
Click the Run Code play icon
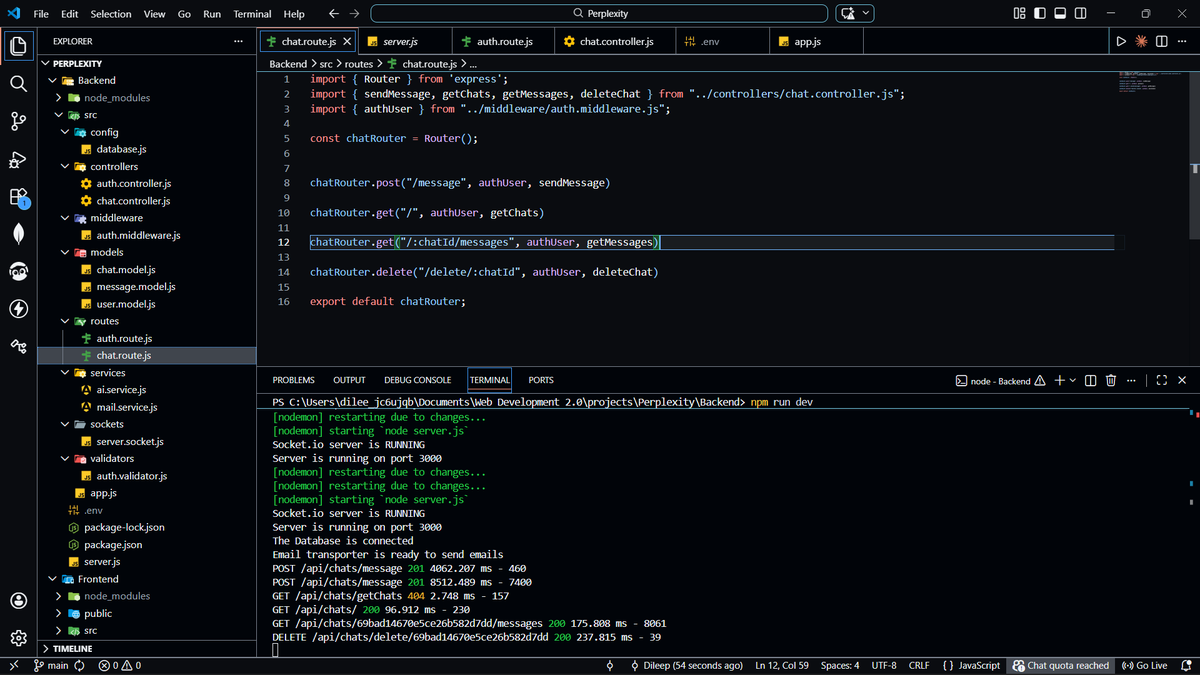tap(1121, 41)
